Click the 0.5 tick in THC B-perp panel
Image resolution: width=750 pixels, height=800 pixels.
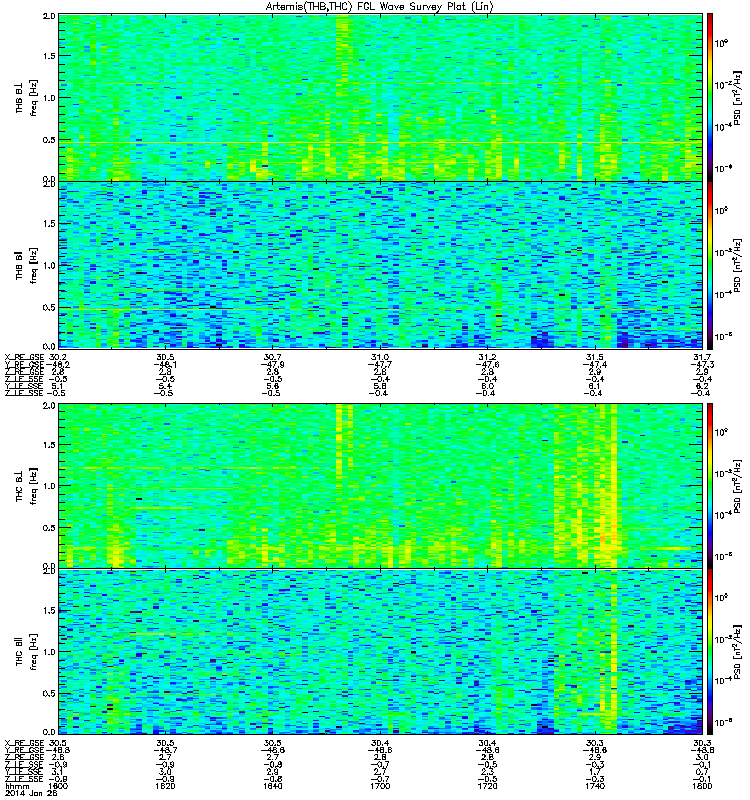point(49,528)
